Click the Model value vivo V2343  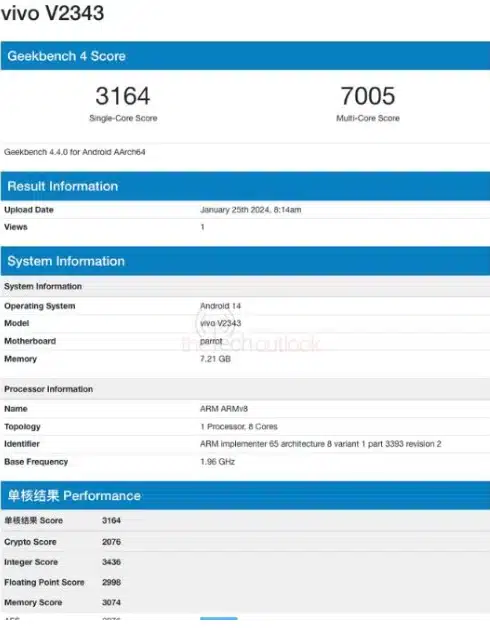pyautogui.click(x=220, y=323)
